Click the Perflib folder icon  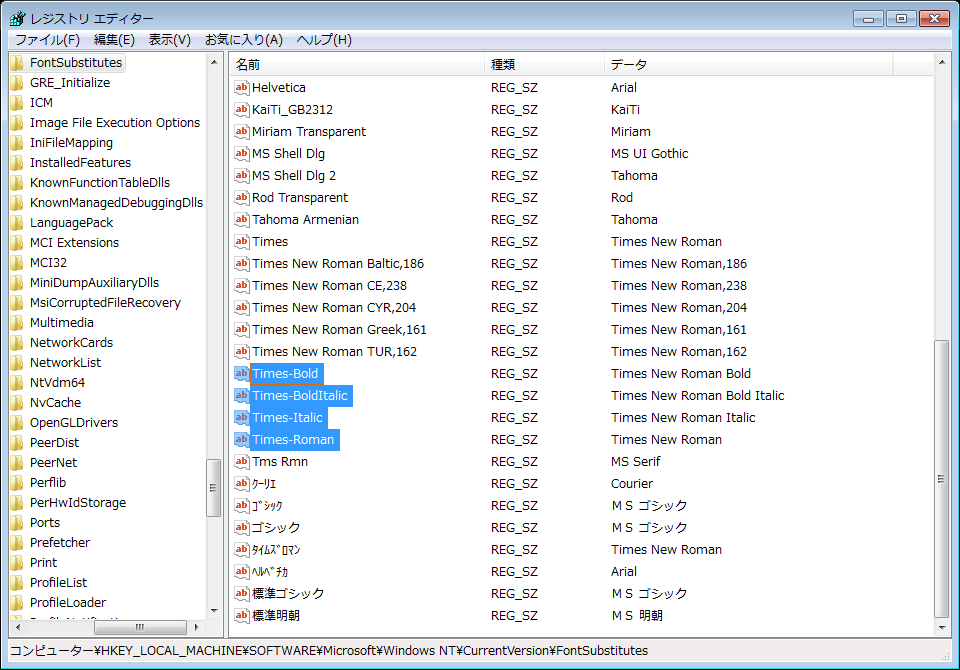pos(17,483)
